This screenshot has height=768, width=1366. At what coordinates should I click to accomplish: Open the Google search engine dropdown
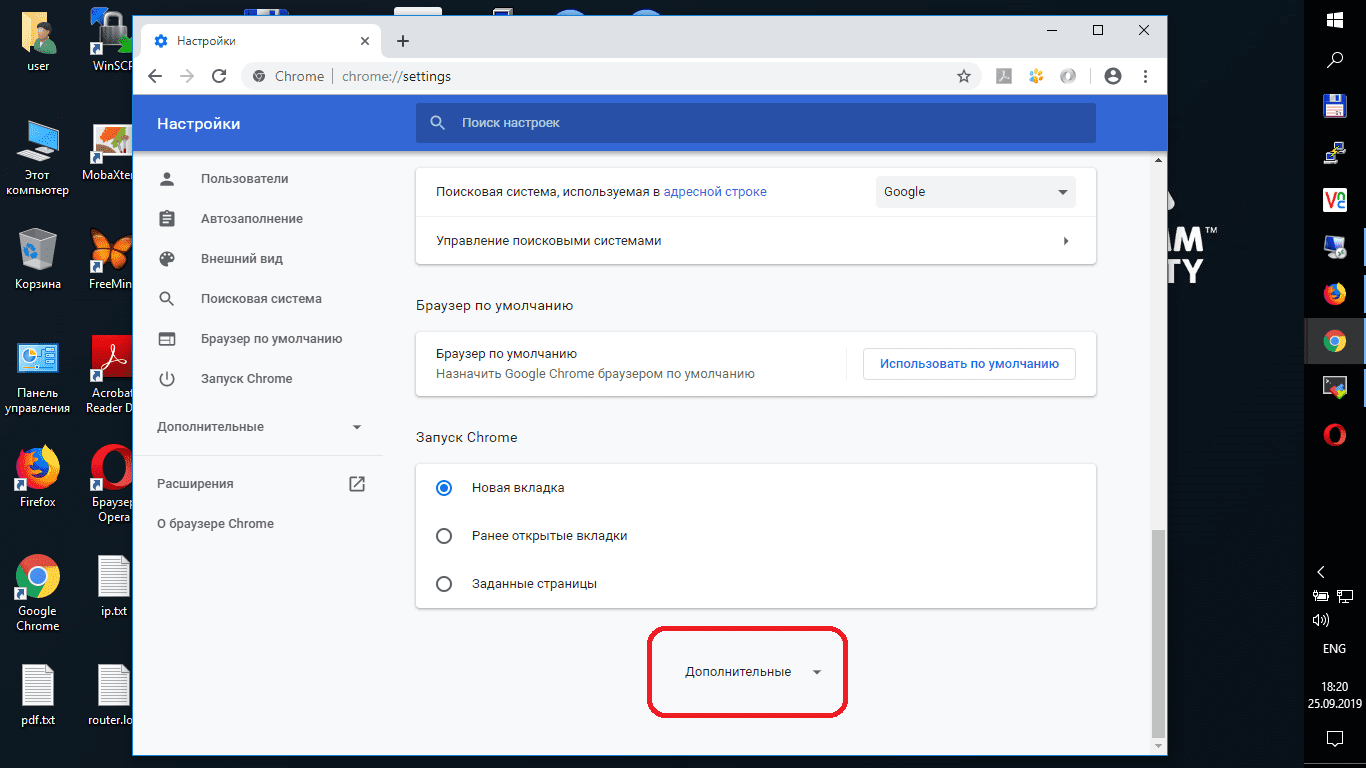[x=976, y=192]
